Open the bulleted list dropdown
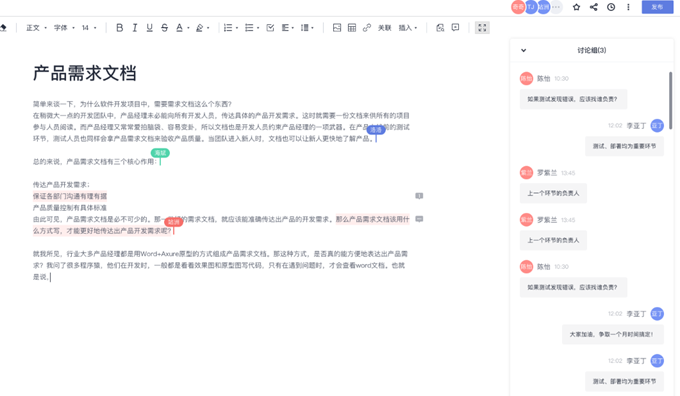 tap(252, 28)
